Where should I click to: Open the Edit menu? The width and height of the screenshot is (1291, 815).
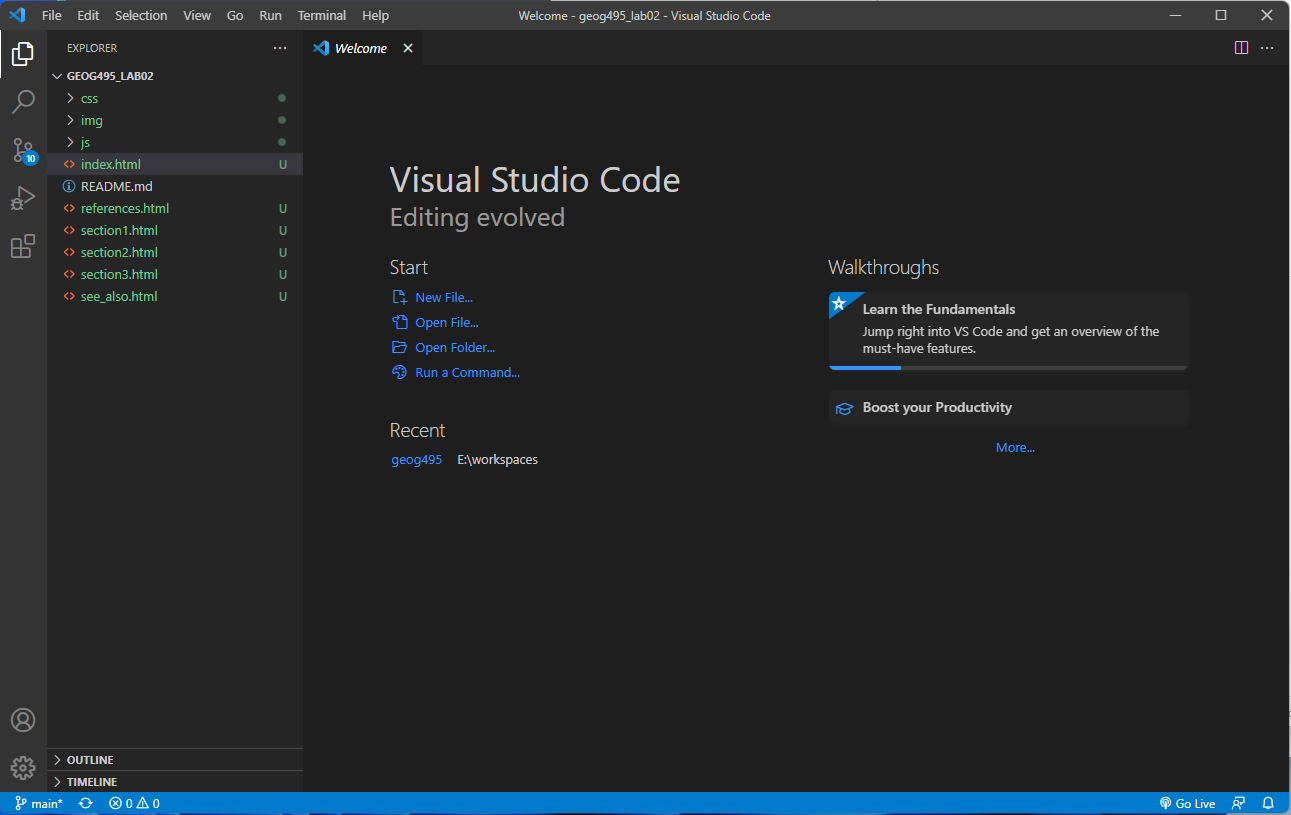click(88, 15)
